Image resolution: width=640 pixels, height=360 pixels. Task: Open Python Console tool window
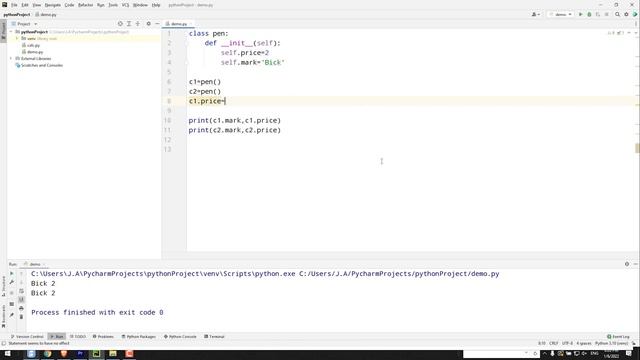coord(180,336)
